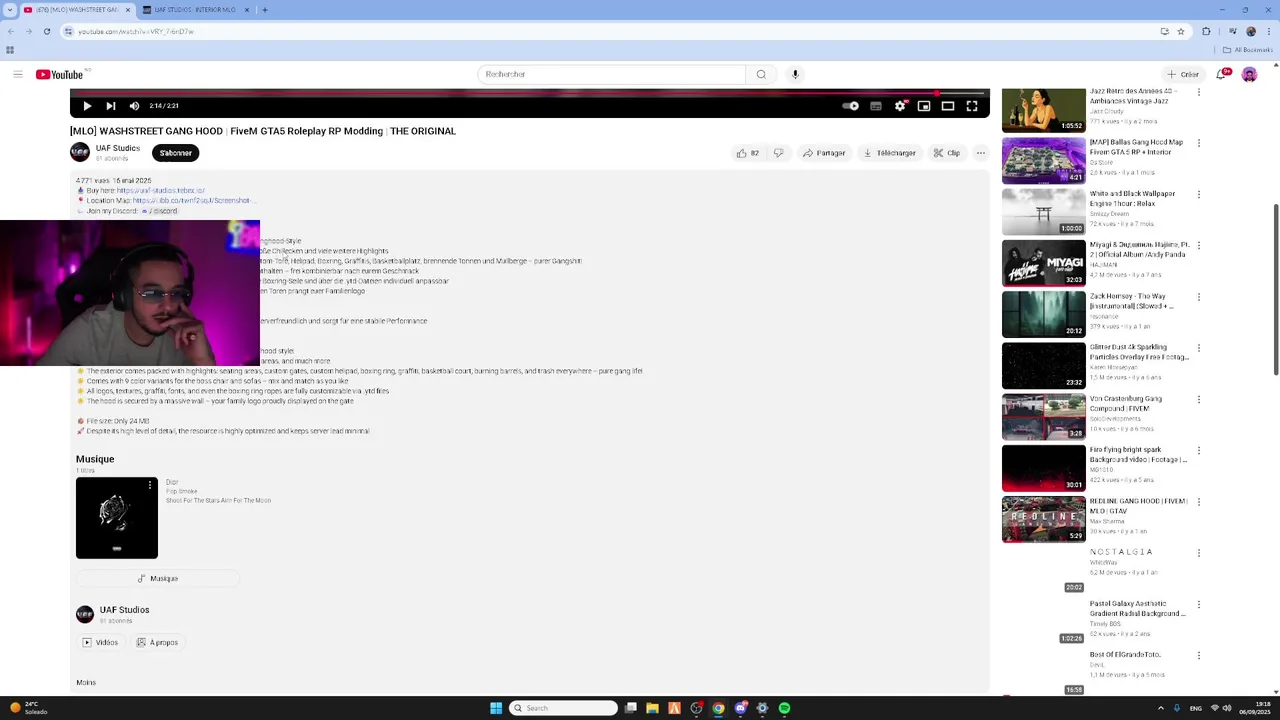Viewport: 1280px width, 720px height.
Task: Reload the page in Chrome
Action: click(46, 31)
